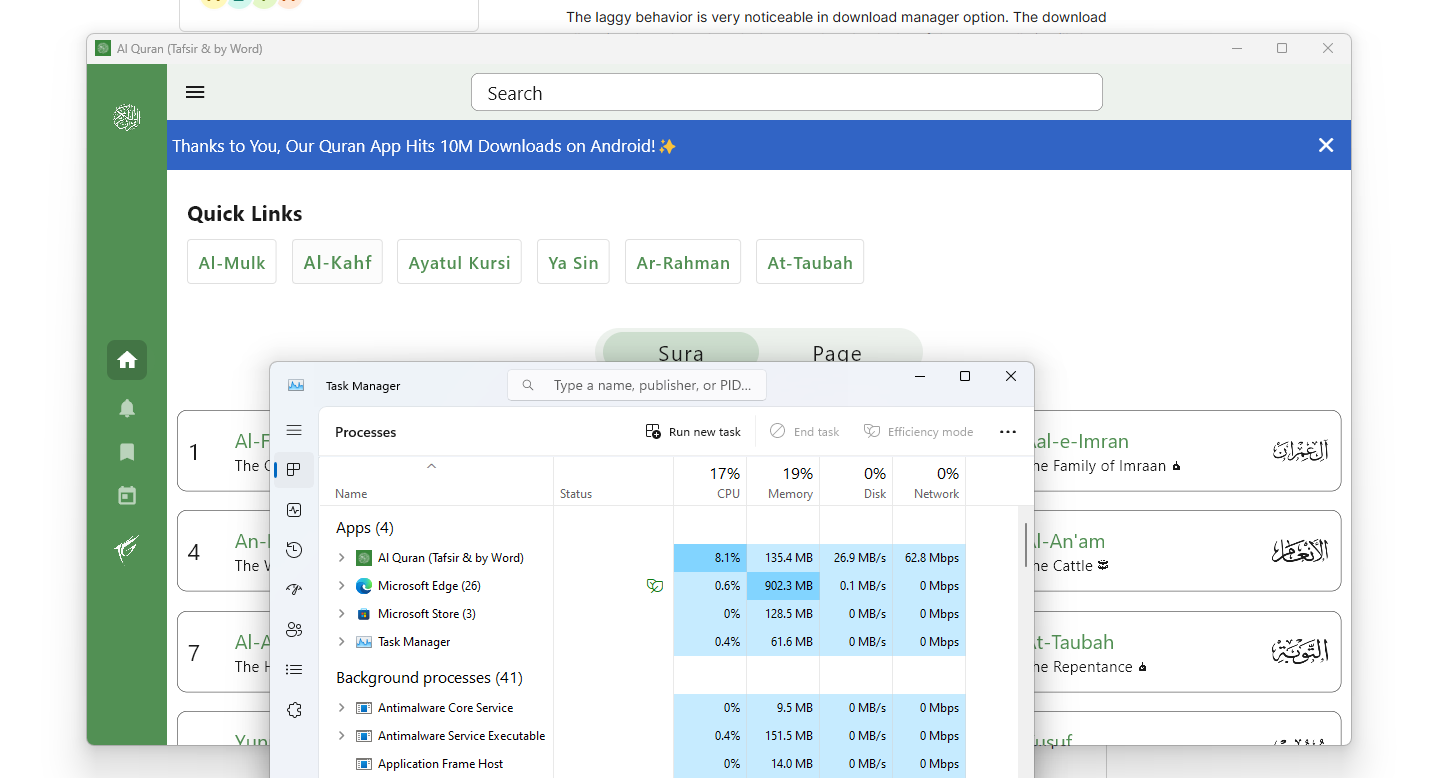The image size is (1431, 778).
Task: Expand Antimalware Core Service process
Action: 341,708
